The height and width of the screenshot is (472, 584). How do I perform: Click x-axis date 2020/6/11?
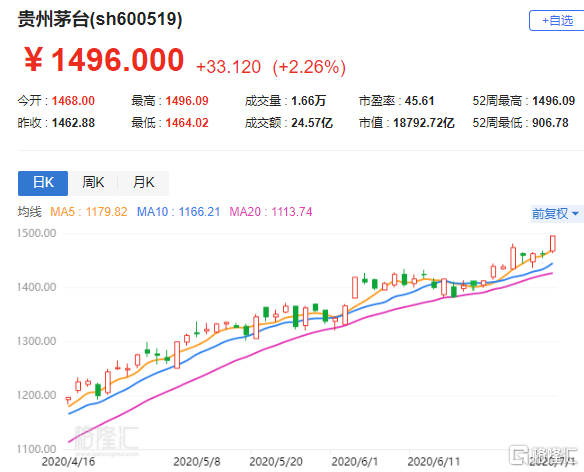(x=434, y=462)
